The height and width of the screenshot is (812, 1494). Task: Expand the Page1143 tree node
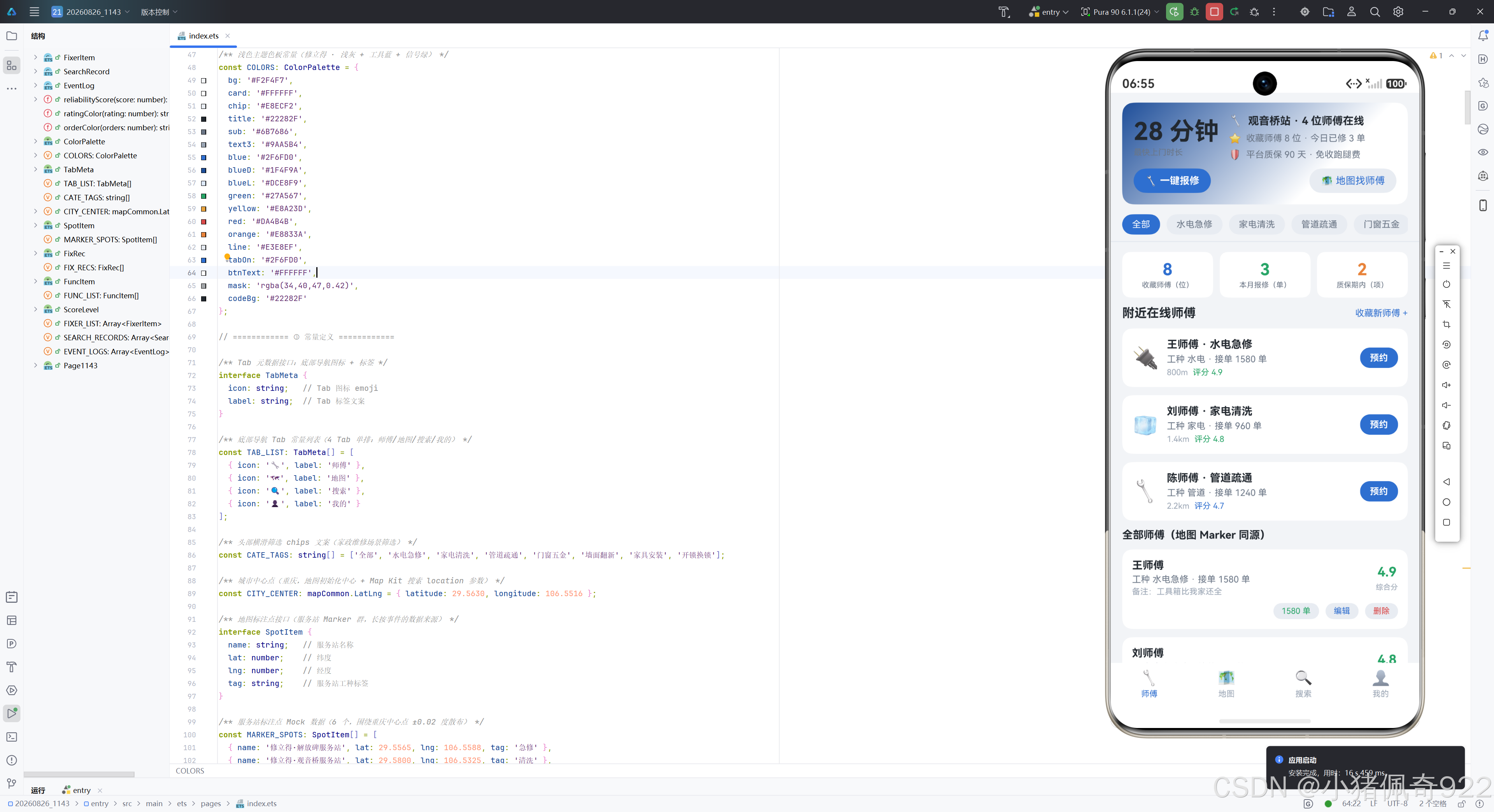[35, 366]
